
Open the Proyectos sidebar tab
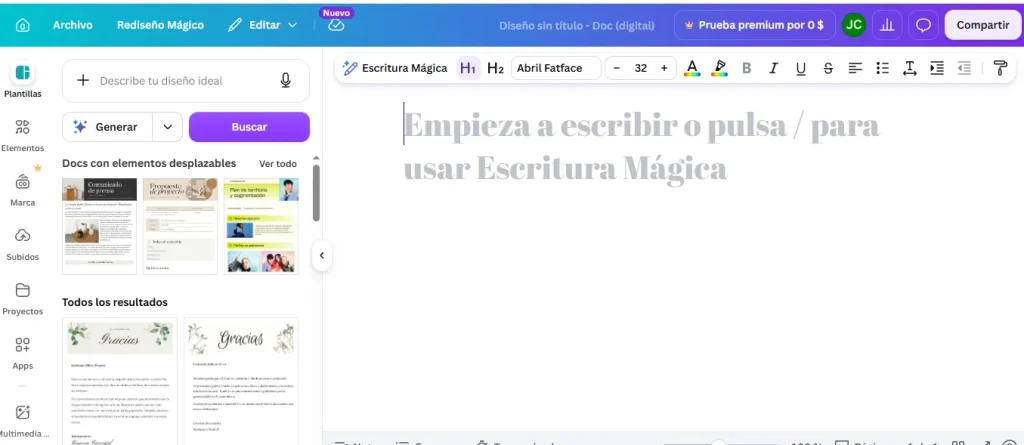22,299
